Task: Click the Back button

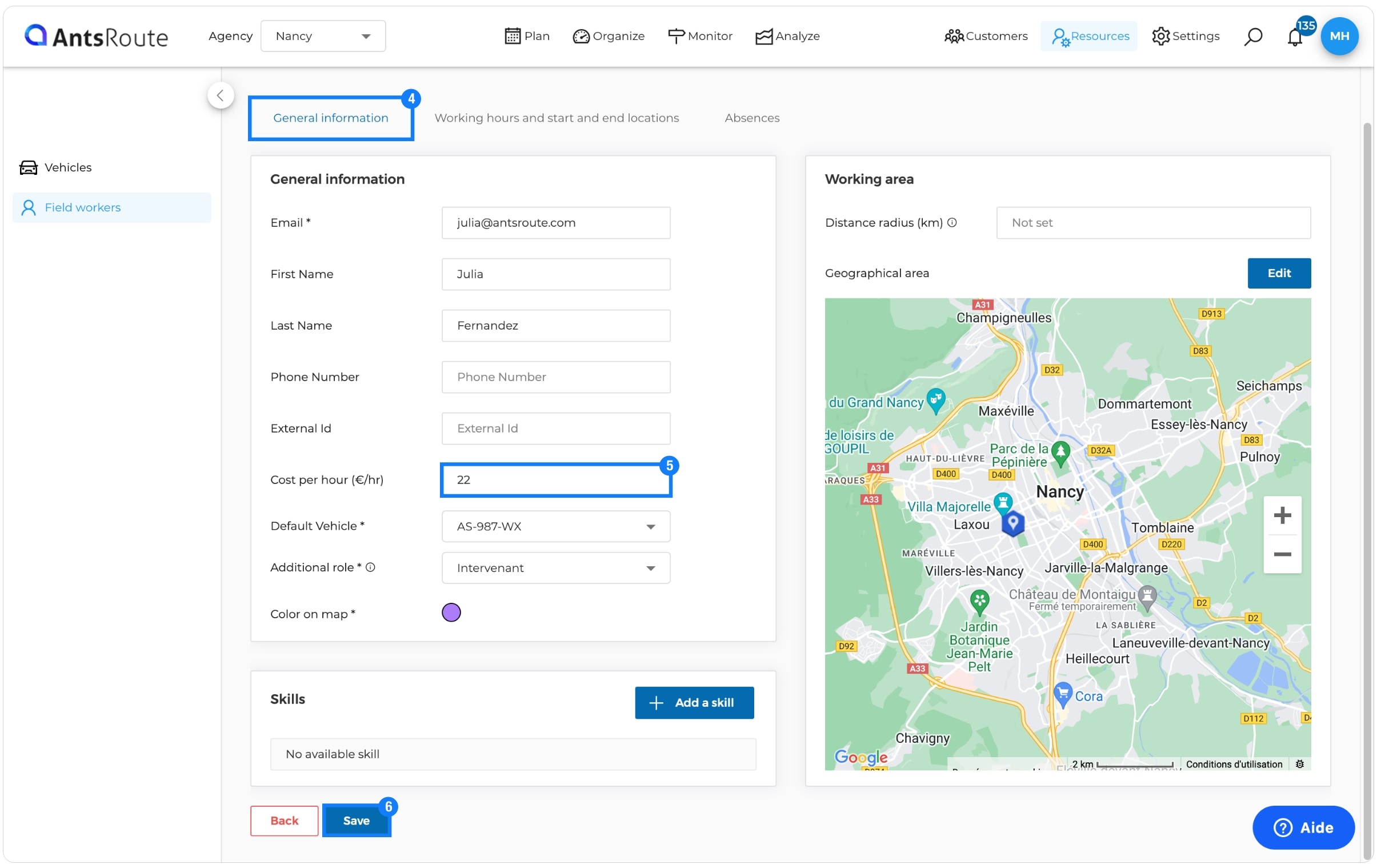Action: point(284,821)
